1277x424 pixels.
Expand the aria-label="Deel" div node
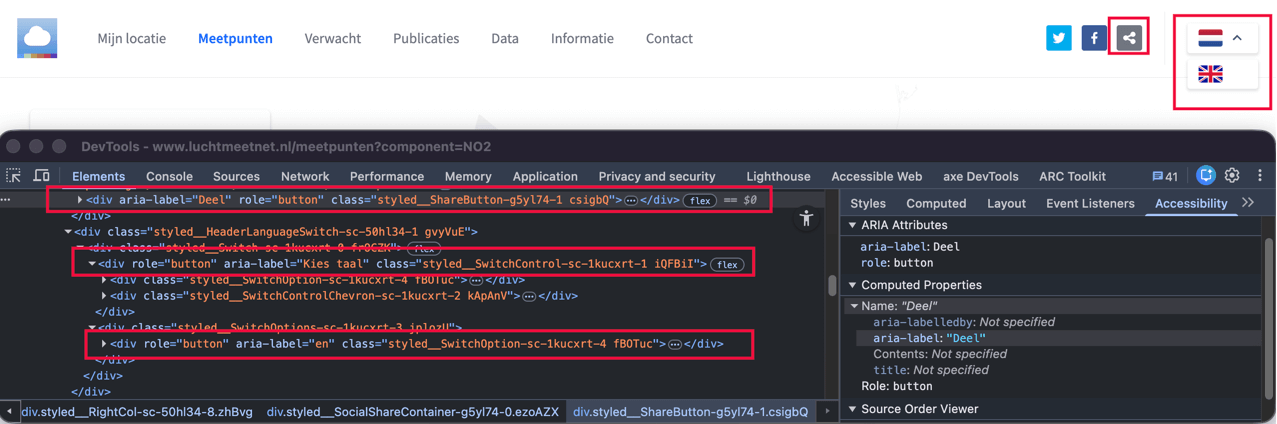coord(80,200)
